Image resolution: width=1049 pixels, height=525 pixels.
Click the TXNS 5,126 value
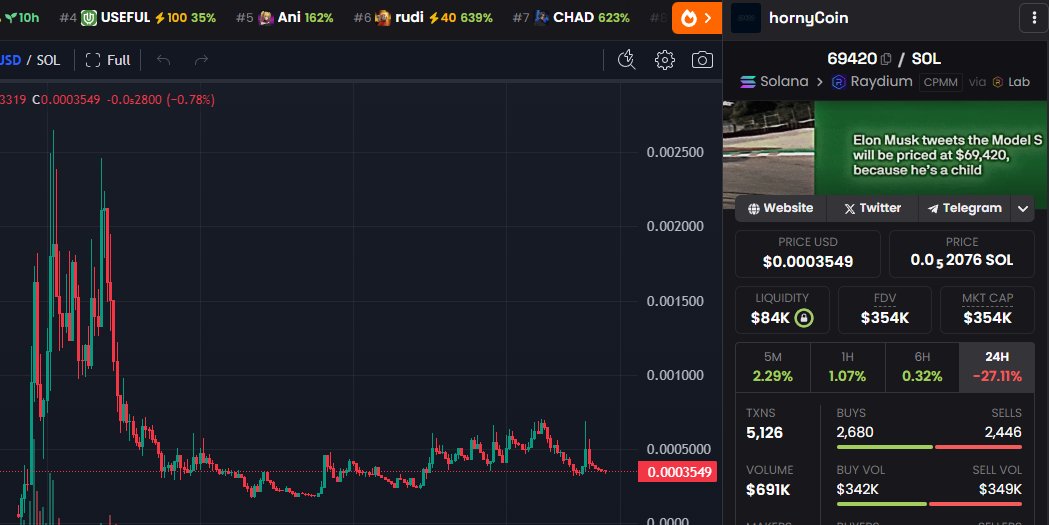pos(765,433)
